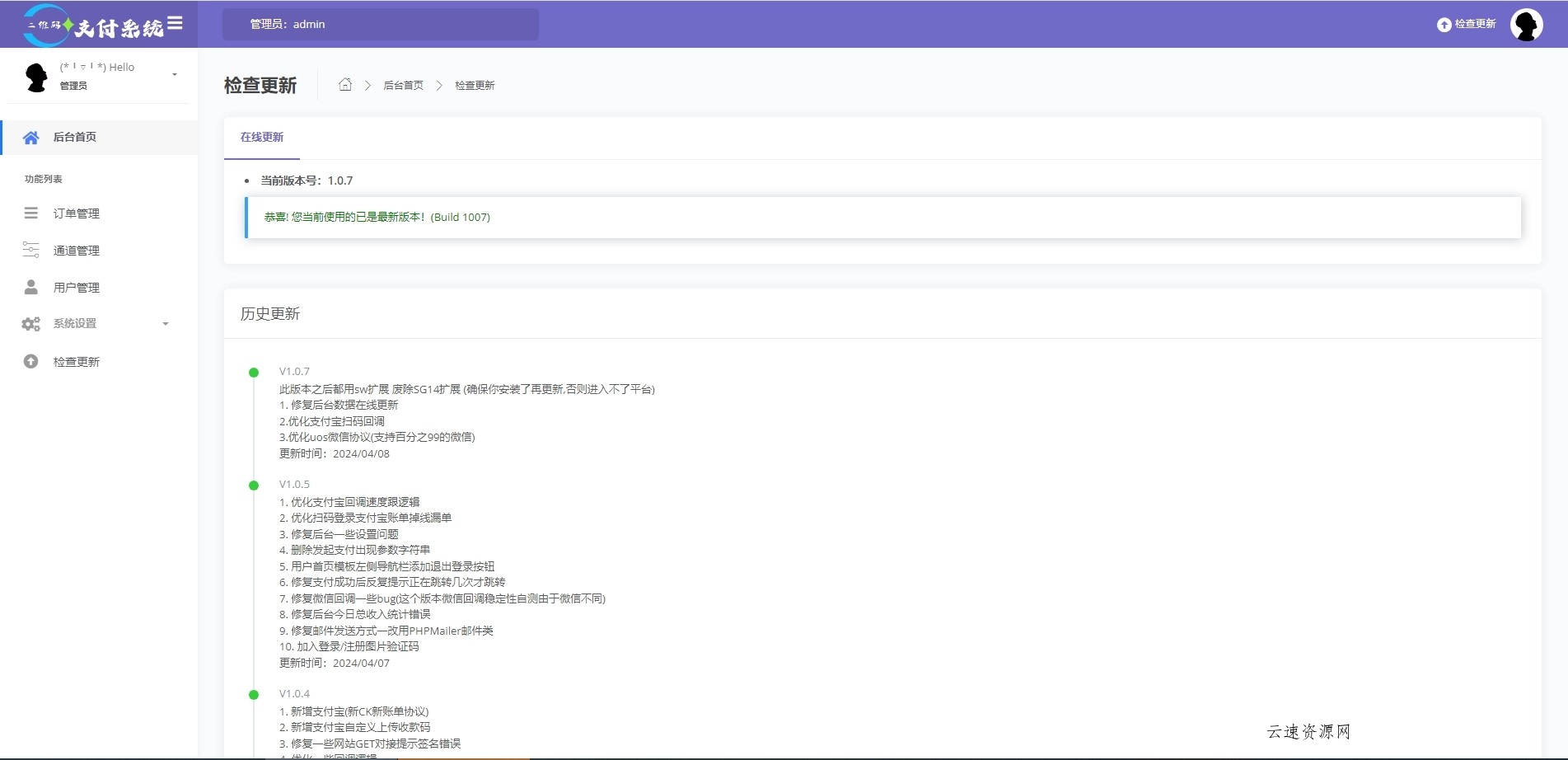Open the Hello 管理员 profile dropdown arrow

[175, 75]
